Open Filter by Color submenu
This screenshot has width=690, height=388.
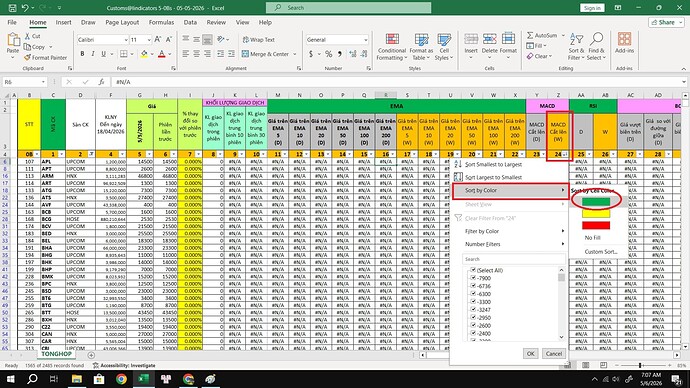point(510,231)
